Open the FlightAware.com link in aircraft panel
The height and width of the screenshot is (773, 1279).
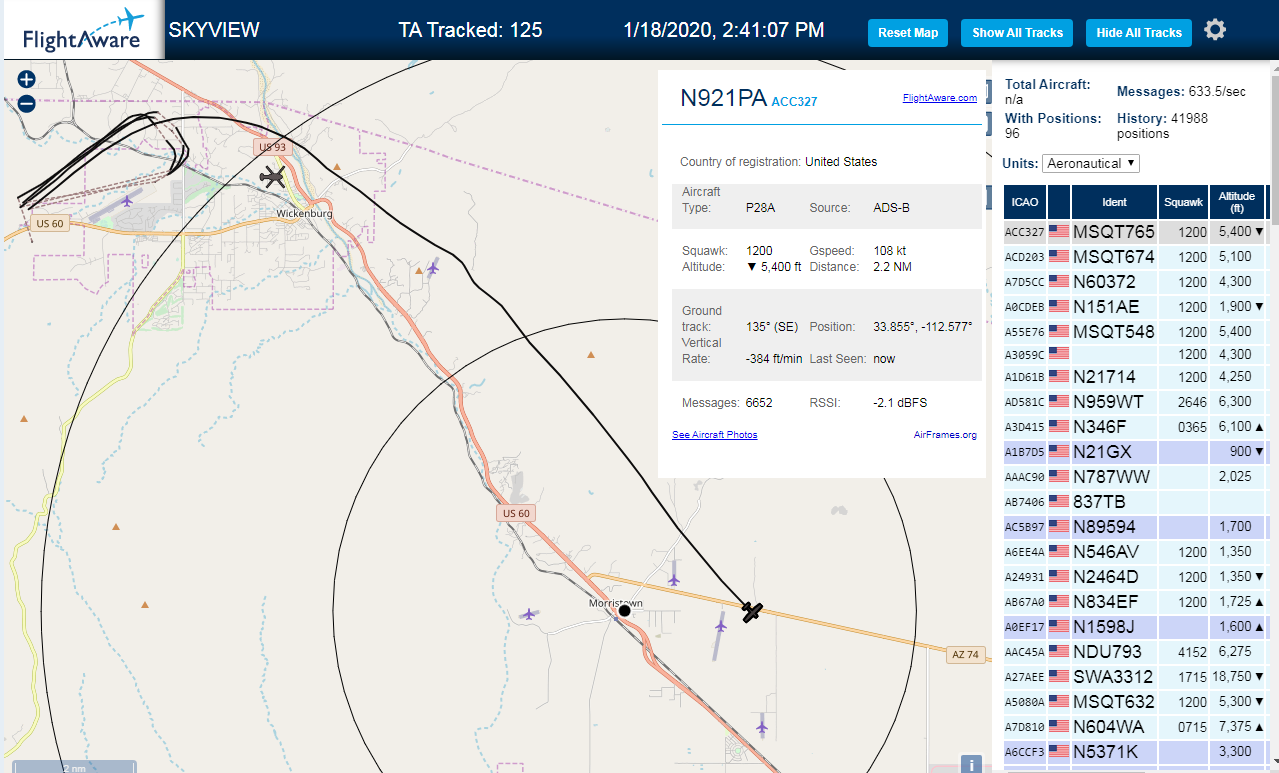[939, 98]
